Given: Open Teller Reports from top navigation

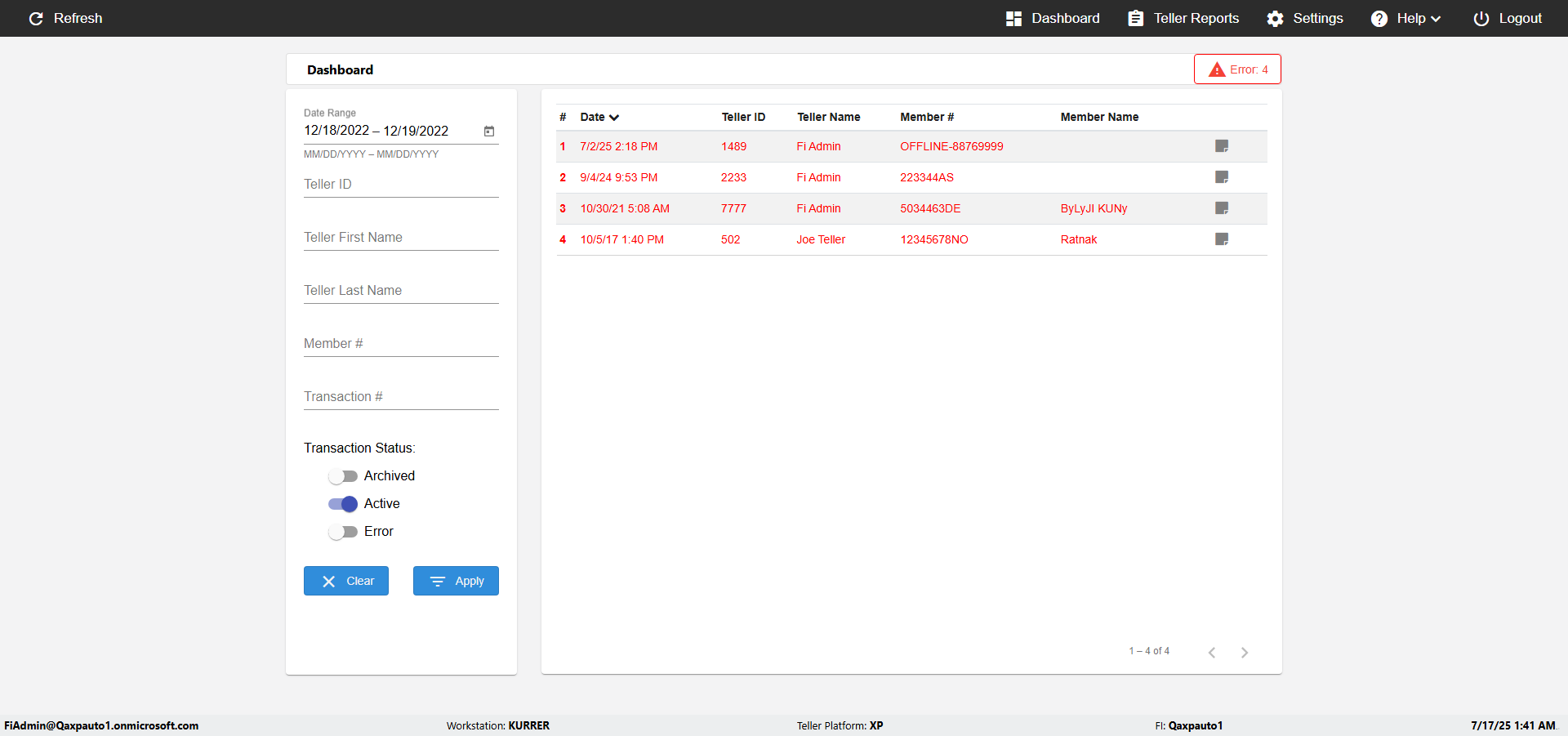Looking at the screenshot, I should pos(1183,18).
